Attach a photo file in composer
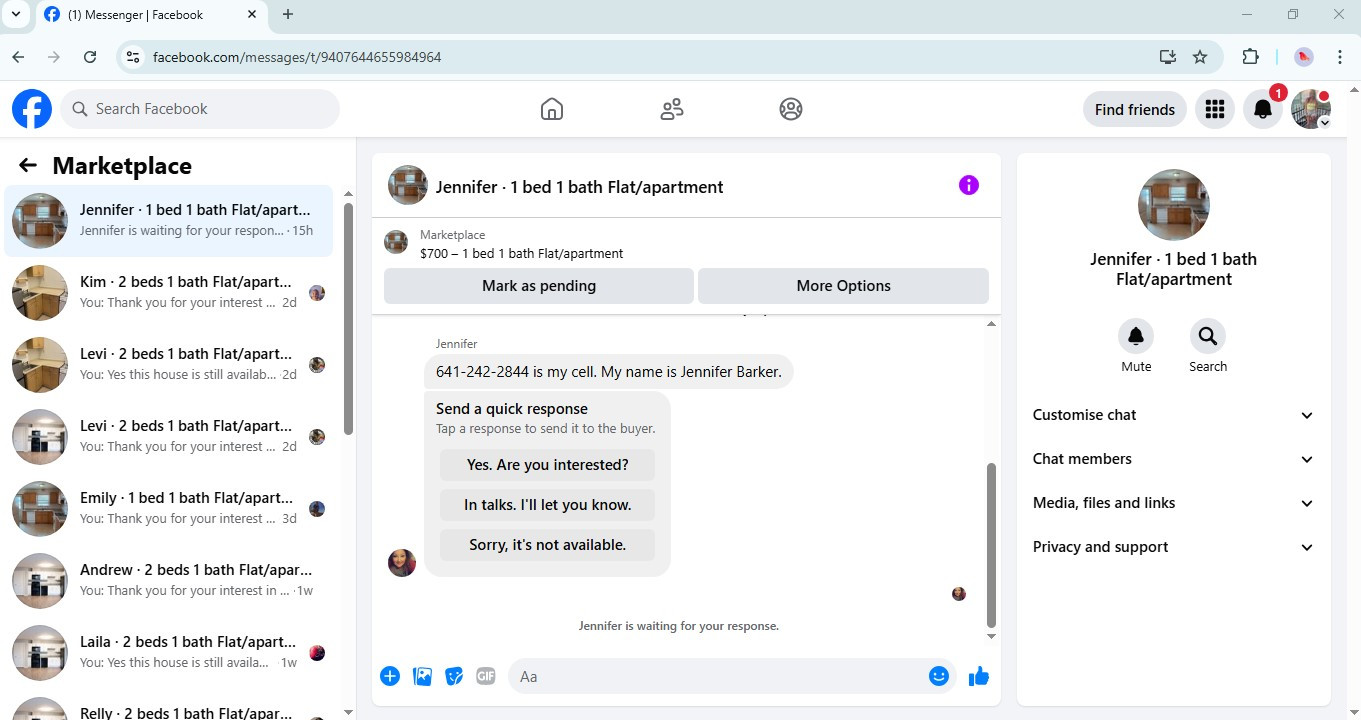Viewport: 1361px width, 720px height. click(x=422, y=676)
